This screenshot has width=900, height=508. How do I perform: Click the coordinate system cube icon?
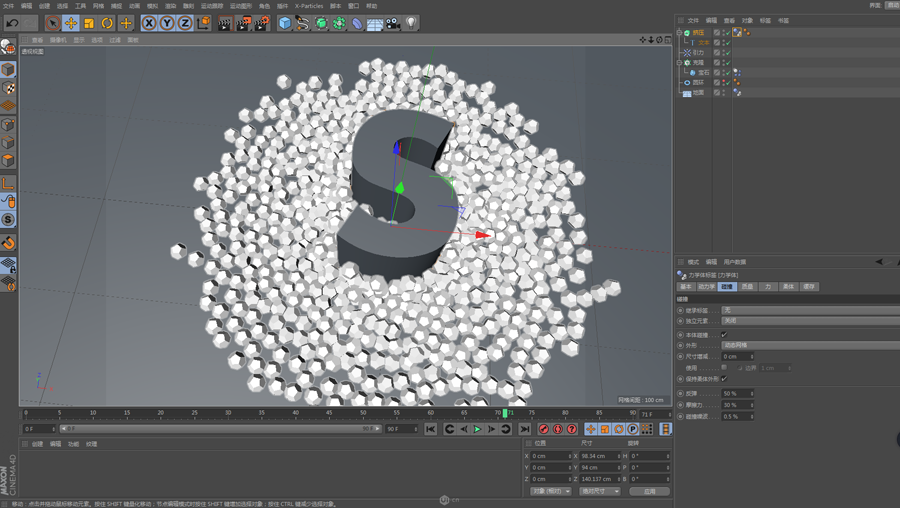point(203,24)
